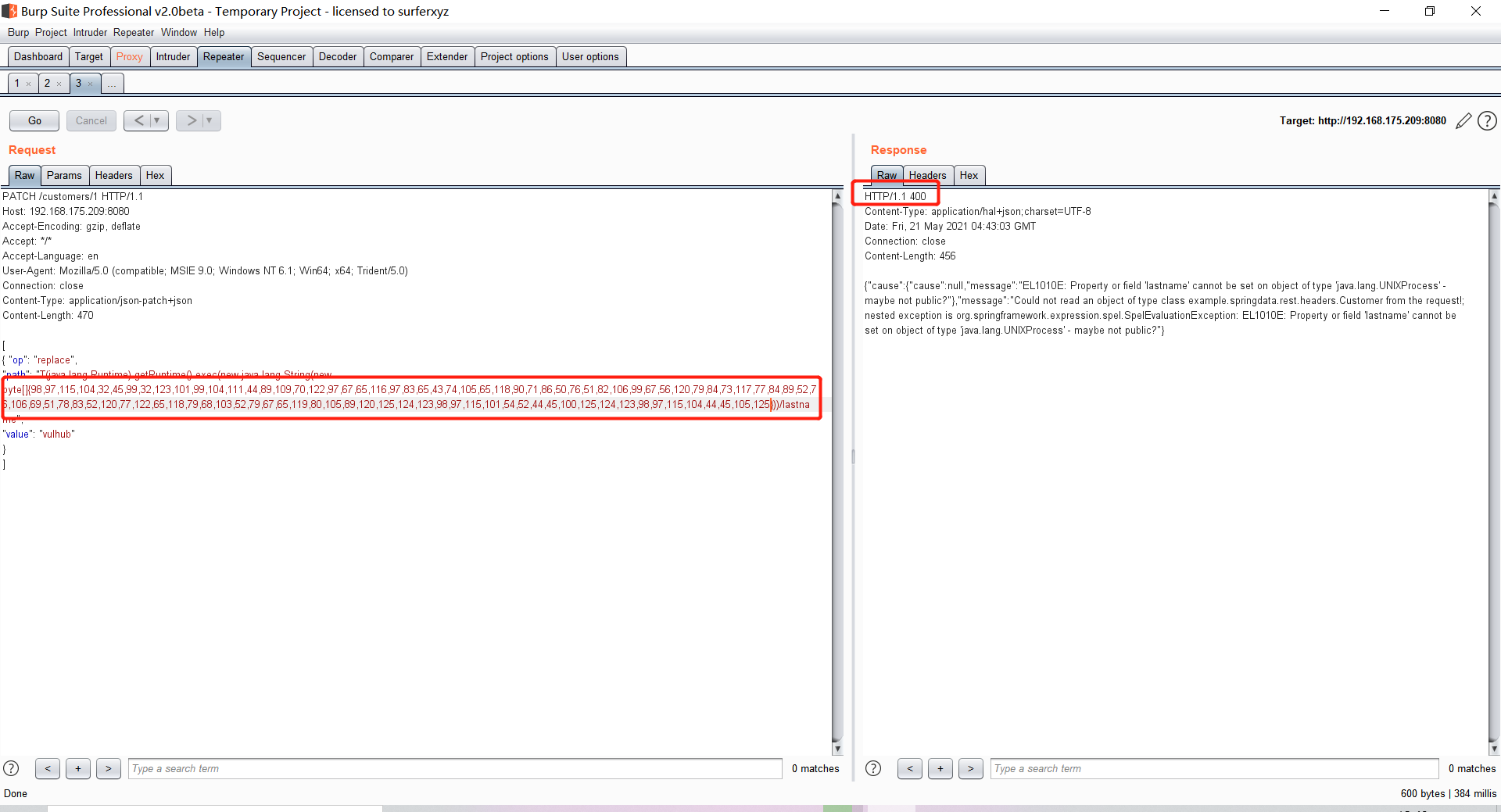This screenshot has height=812, width=1501.
Task: Open the Repeater menu
Action: tap(134, 32)
